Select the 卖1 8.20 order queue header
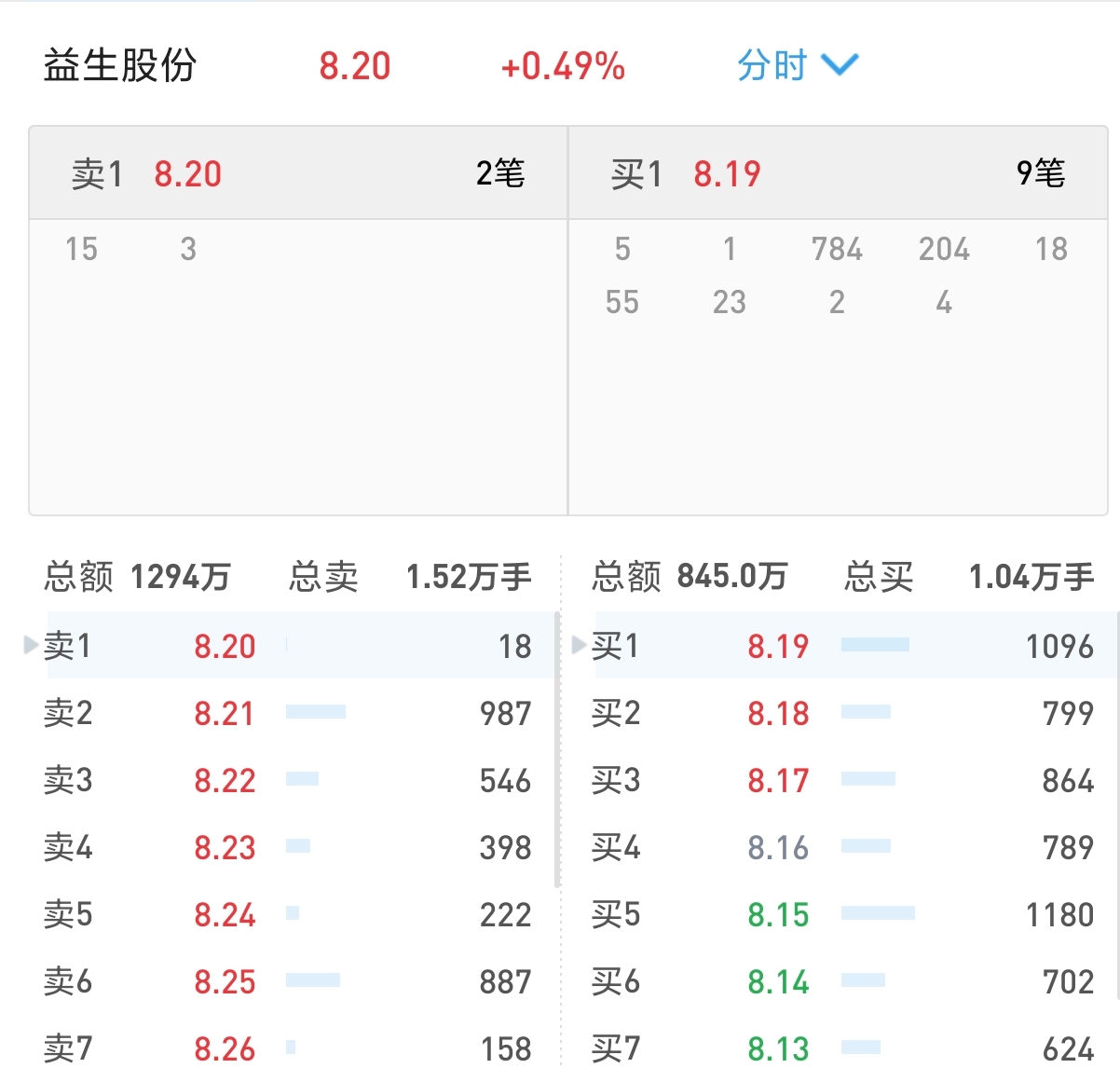The image size is (1120, 1068). point(298,173)
